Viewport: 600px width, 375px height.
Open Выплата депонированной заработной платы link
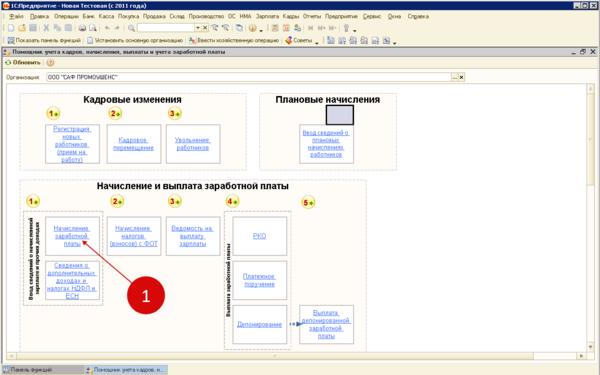(326, 324)
